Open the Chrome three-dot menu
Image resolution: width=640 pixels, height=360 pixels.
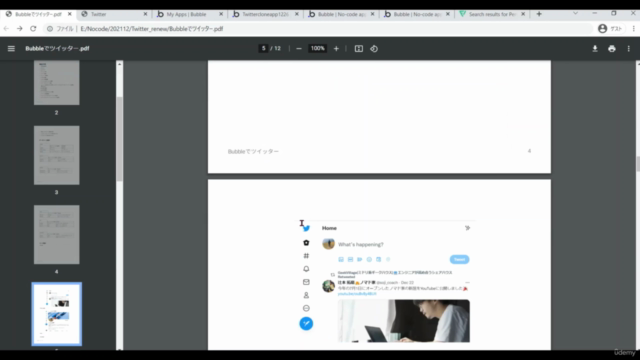coord(633,29)
